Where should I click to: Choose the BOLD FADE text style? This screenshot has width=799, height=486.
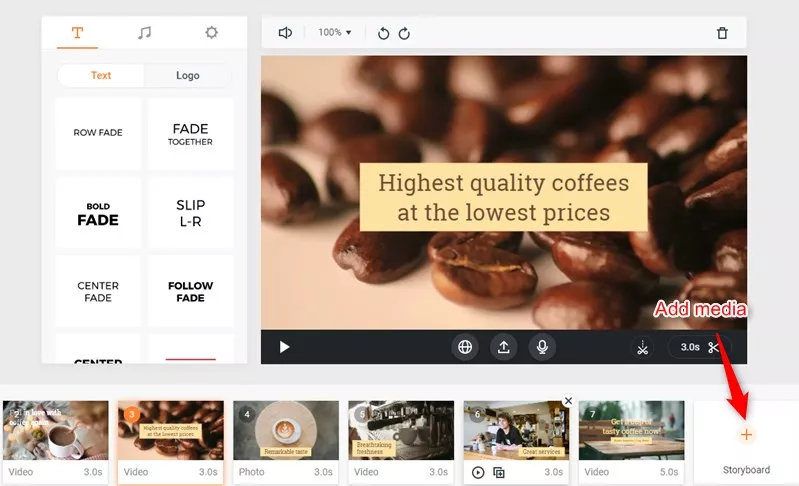pyautogui.click(x=98, y=213)
